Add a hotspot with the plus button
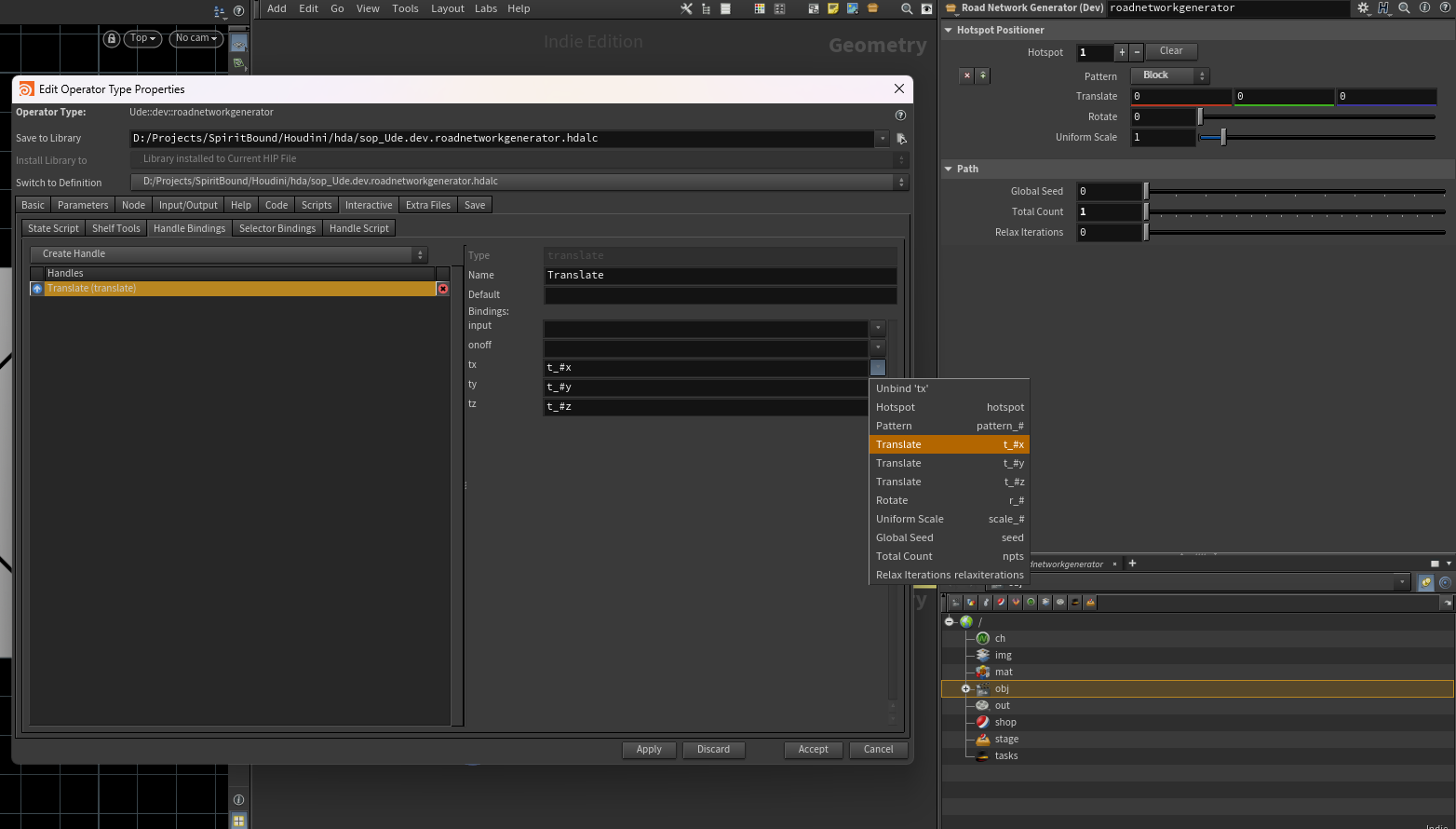 coord(1122,52)
